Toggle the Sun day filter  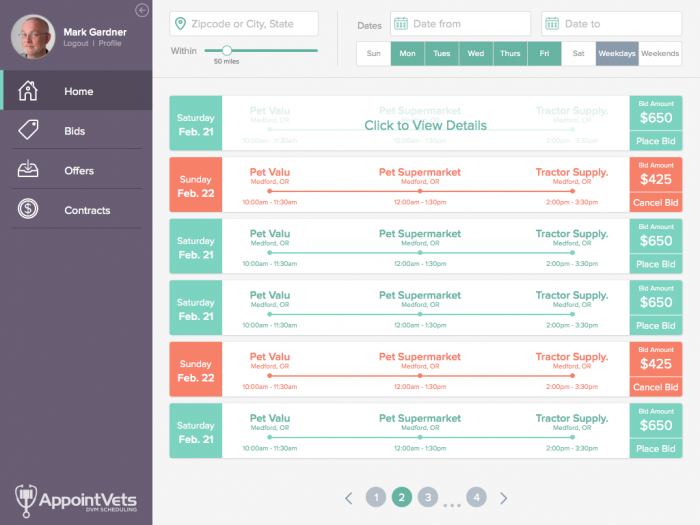(x=374, y=54)
